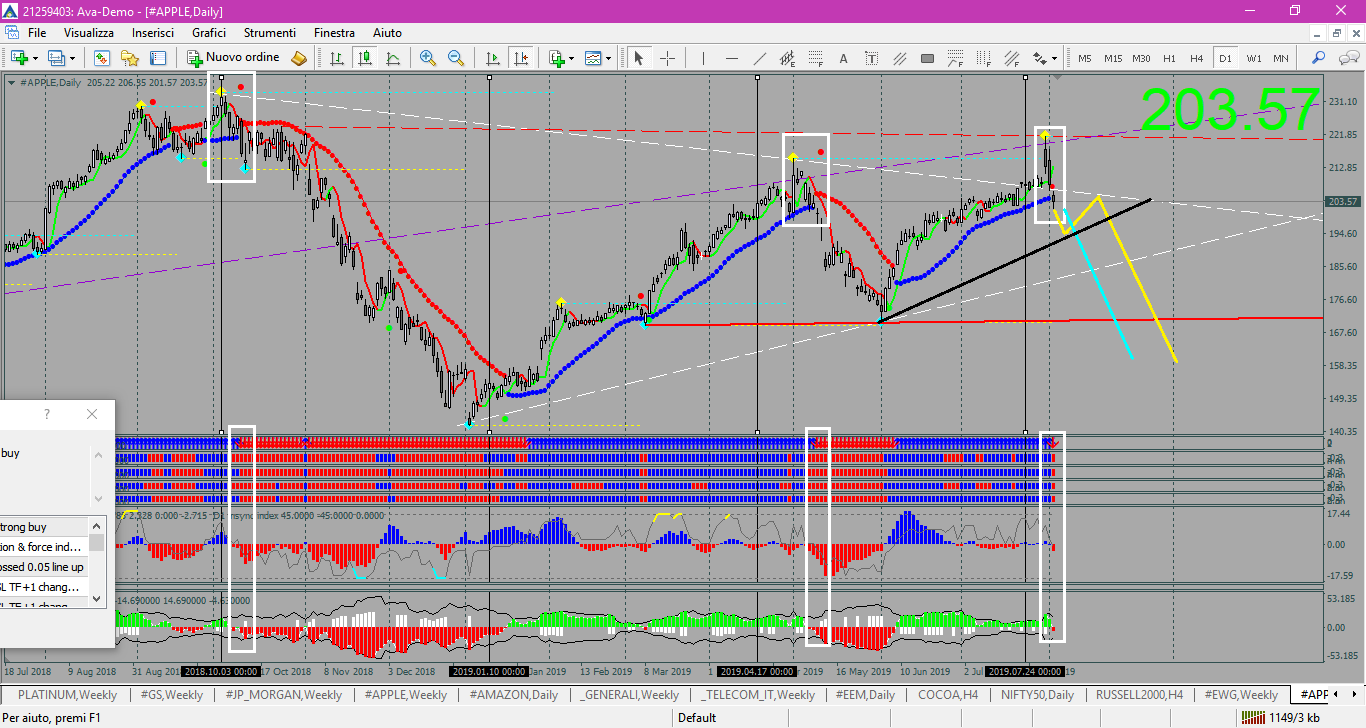Select the horizontal line drawing tool
1366x728 pixels.
pyautogui.click(x=732, y=57)
